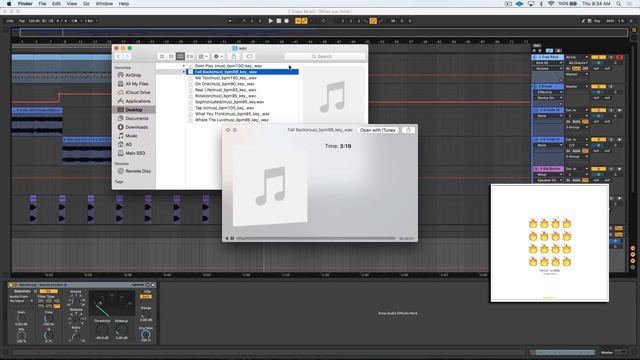The width and height of the screenshot is (640, 360).
Task: Select the Where The Luv(mus) wav file
Action: click(x=231, y=120)
